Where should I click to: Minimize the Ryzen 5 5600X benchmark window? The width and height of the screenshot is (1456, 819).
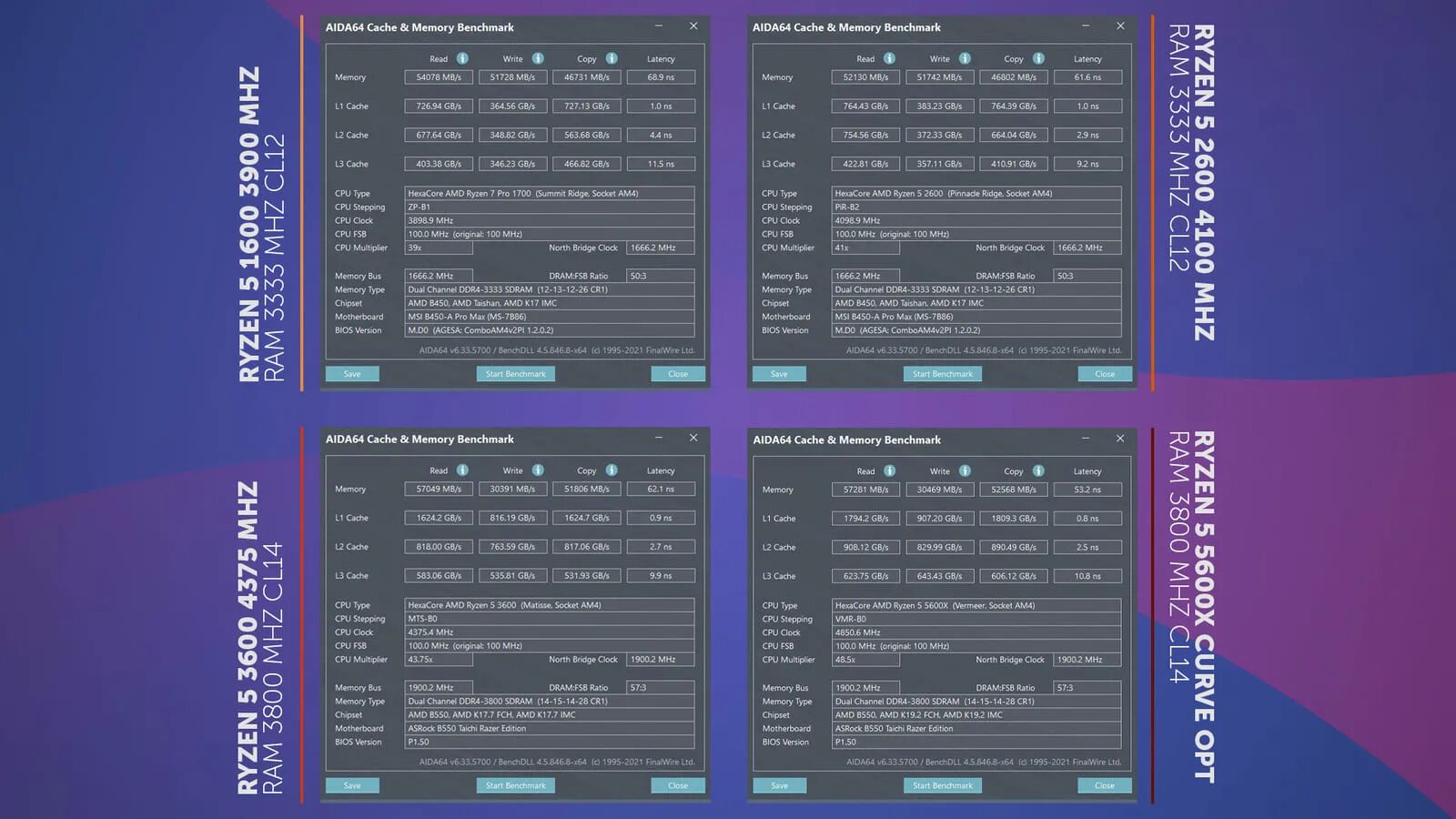tap(1086, 439)
